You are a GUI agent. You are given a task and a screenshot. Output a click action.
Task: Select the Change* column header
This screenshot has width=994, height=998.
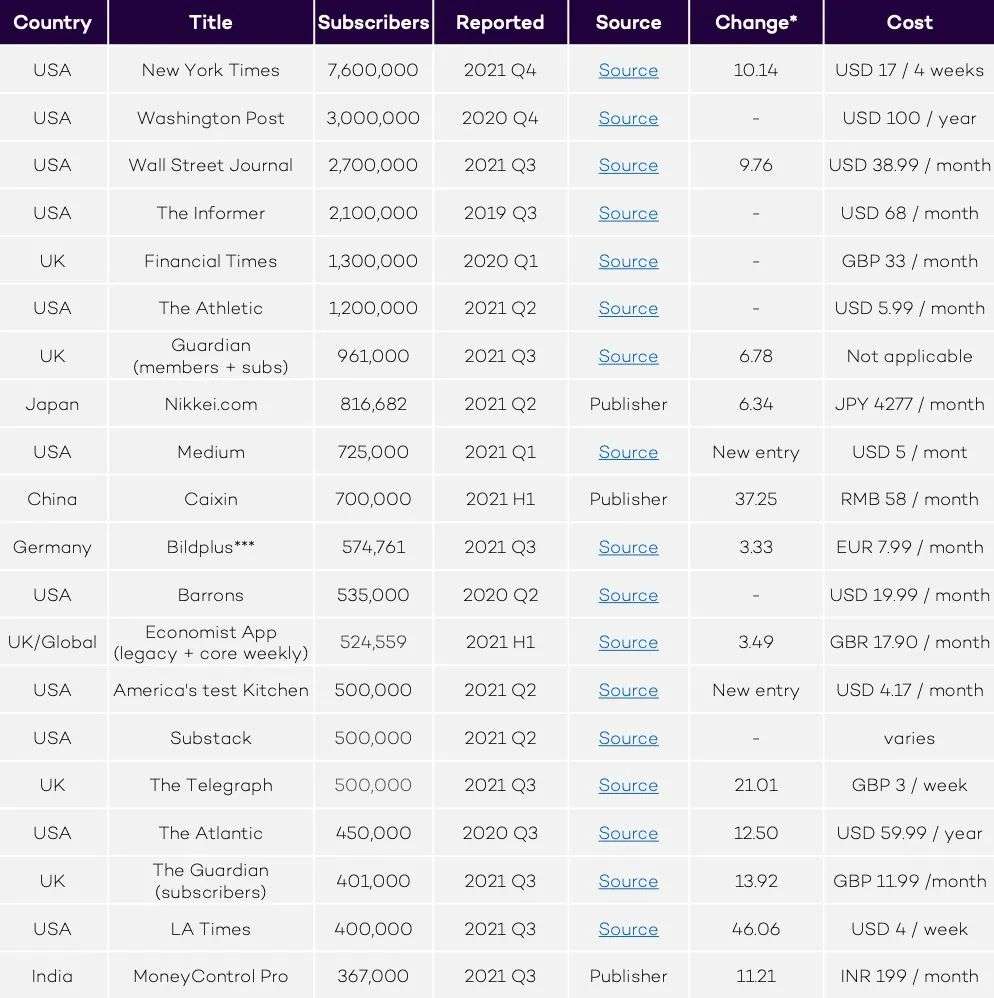[x=756, y=22]
